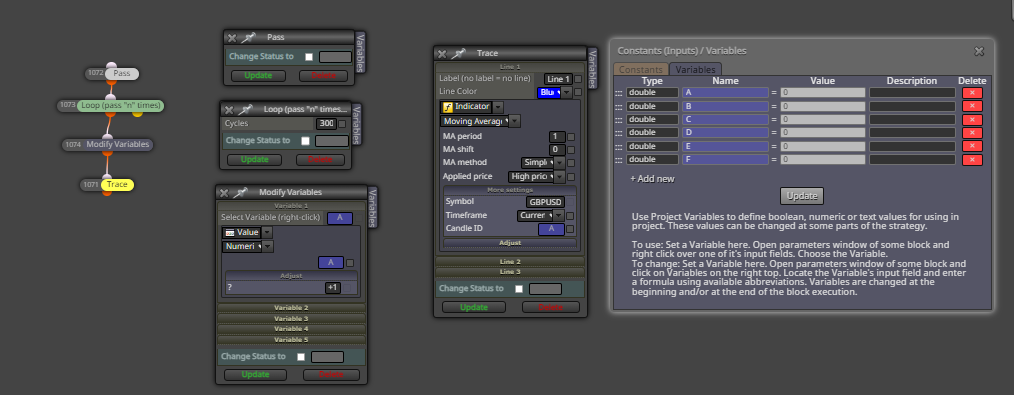Click the yellow output connector on Loop block
1014x395 pixels.
click(x=137, y=114)
